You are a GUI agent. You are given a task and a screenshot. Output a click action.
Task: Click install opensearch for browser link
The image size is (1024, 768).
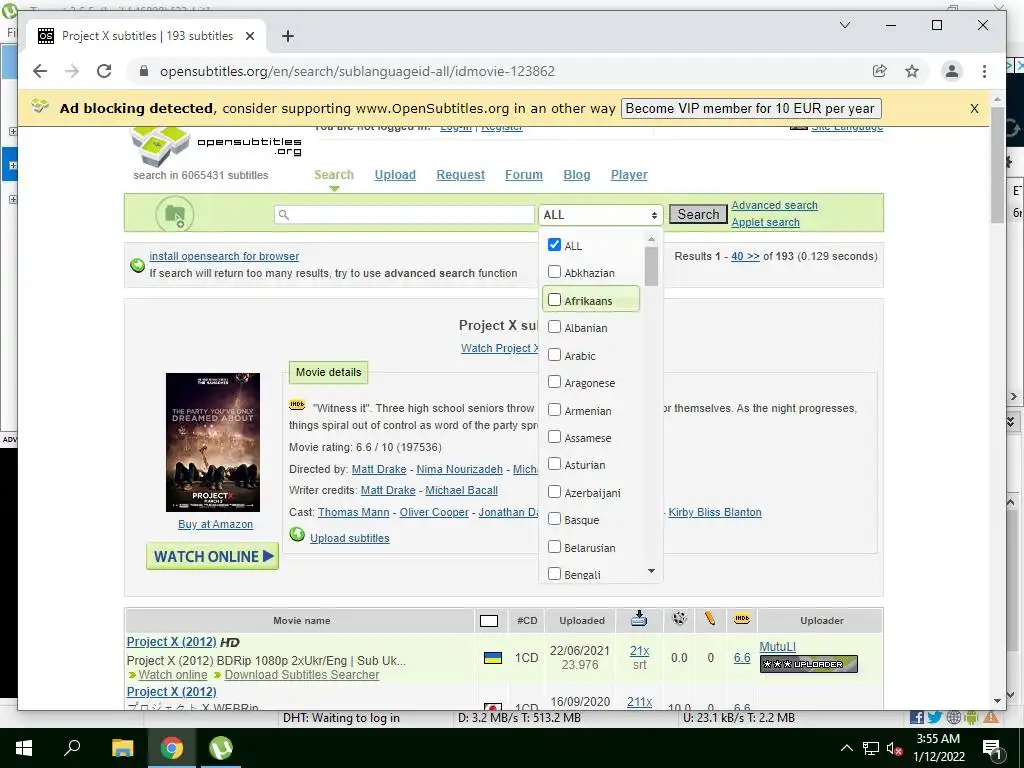coord(224,257)
